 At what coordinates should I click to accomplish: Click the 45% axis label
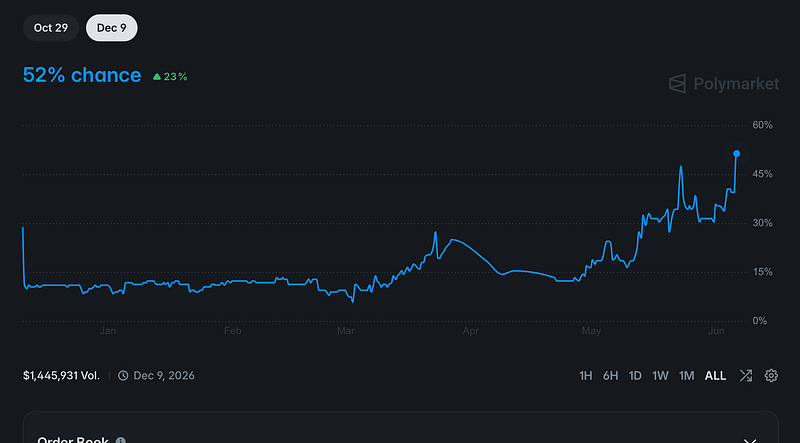tap(762, 175)
